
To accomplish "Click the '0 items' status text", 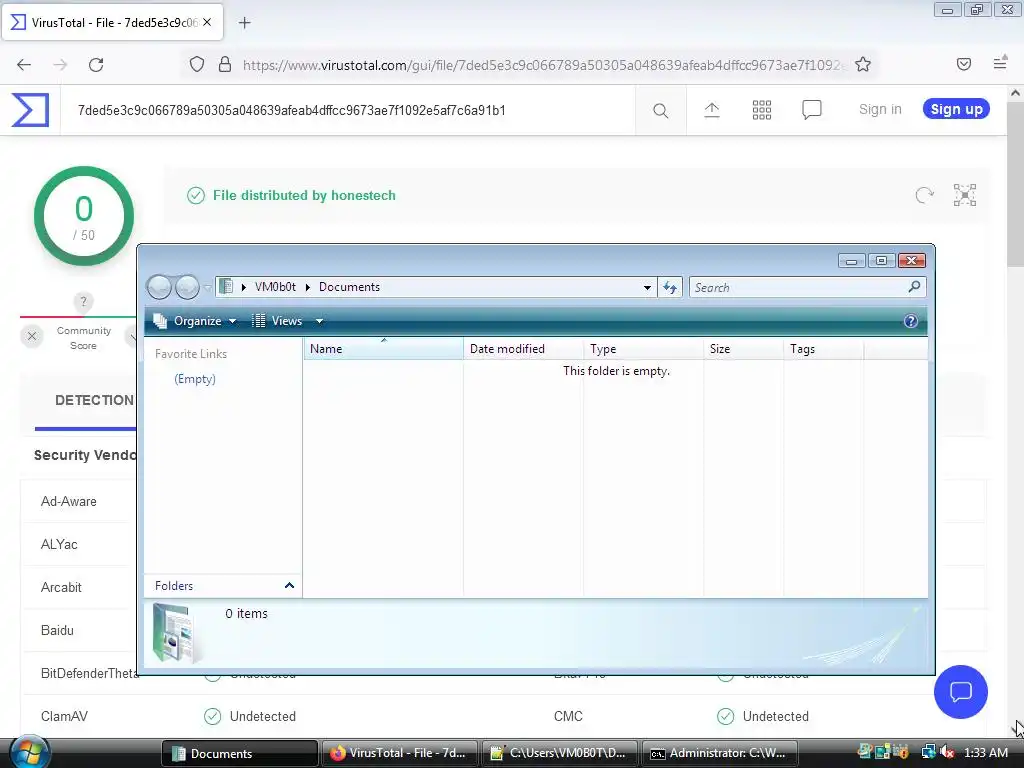I will (x=246, y=613).
